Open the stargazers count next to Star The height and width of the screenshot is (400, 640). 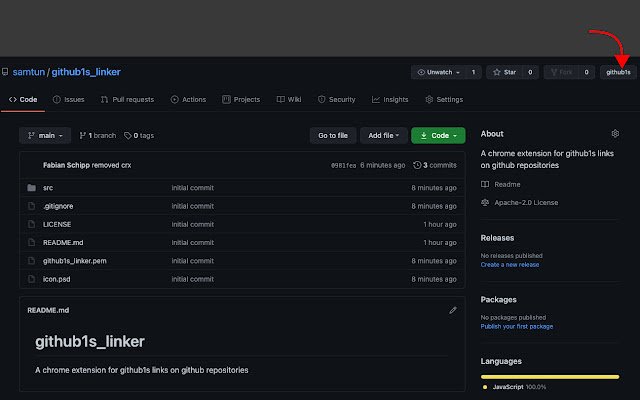point(530,72)
